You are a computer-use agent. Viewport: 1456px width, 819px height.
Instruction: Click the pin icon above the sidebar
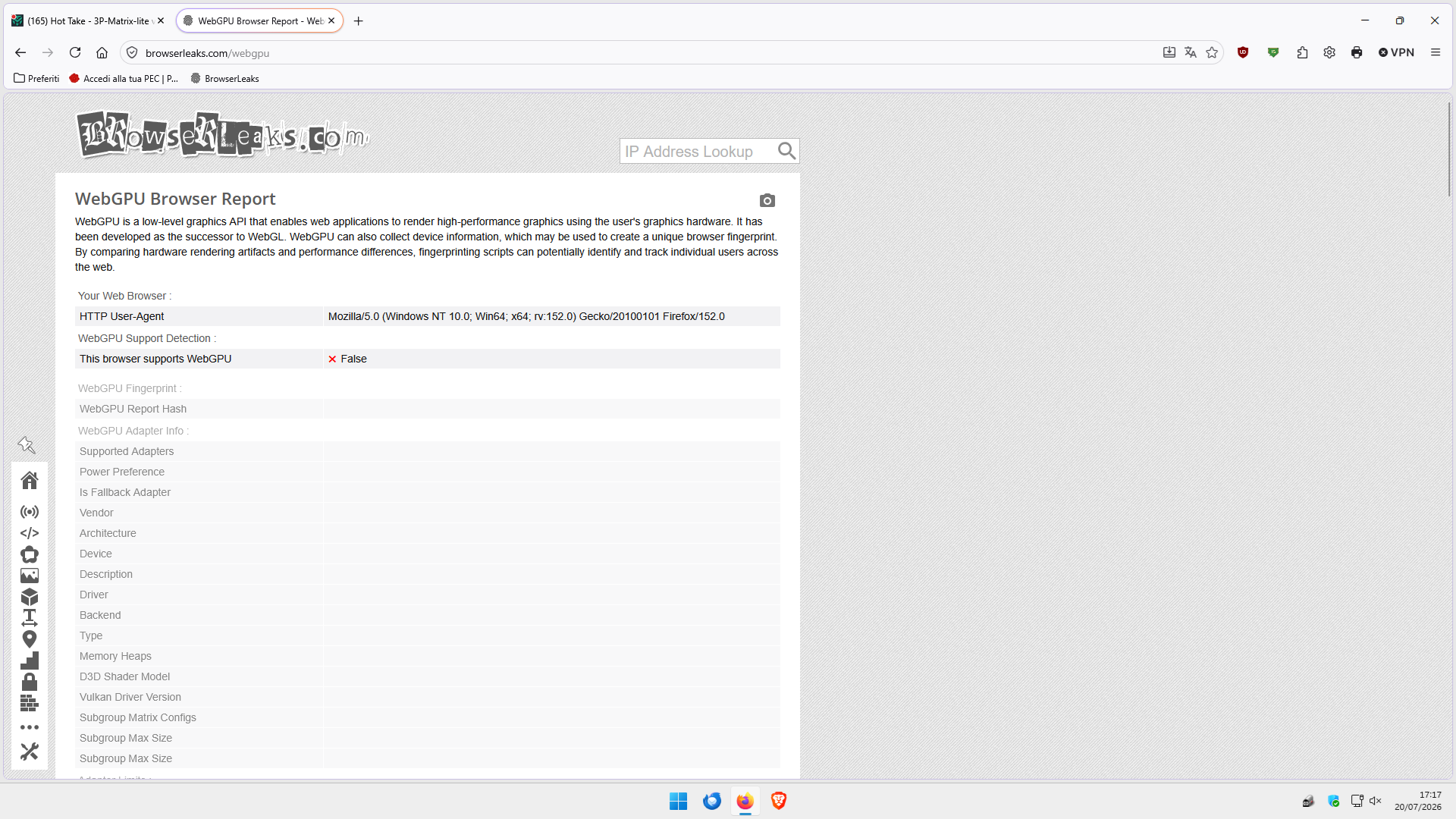[x=27, y=445]
